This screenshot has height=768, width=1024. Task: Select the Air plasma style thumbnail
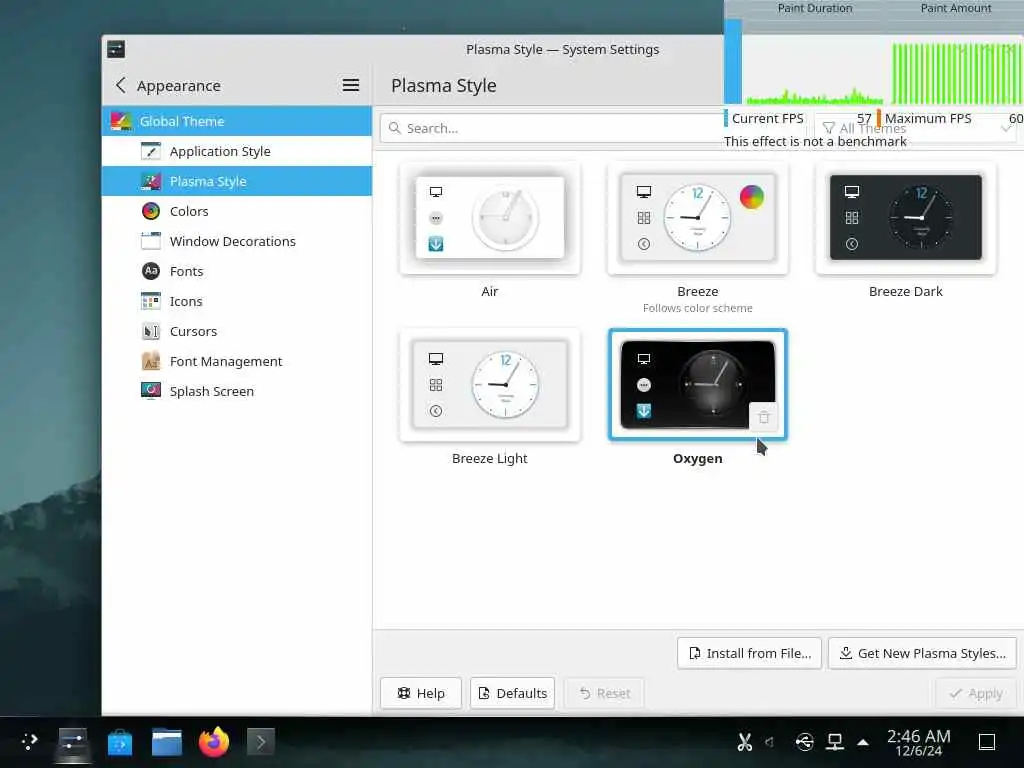(490, 218)
